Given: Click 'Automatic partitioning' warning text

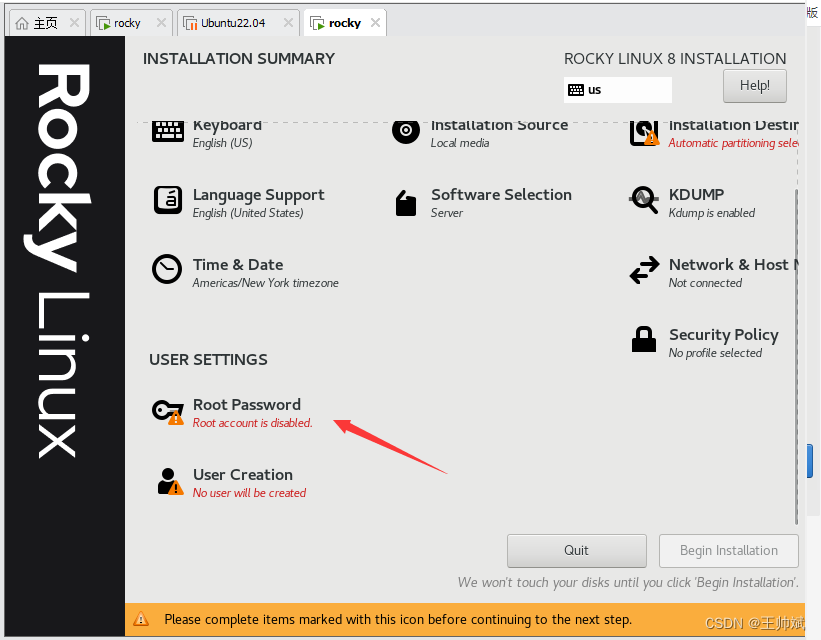Looking at the screenshot, I should coord(733,143).
